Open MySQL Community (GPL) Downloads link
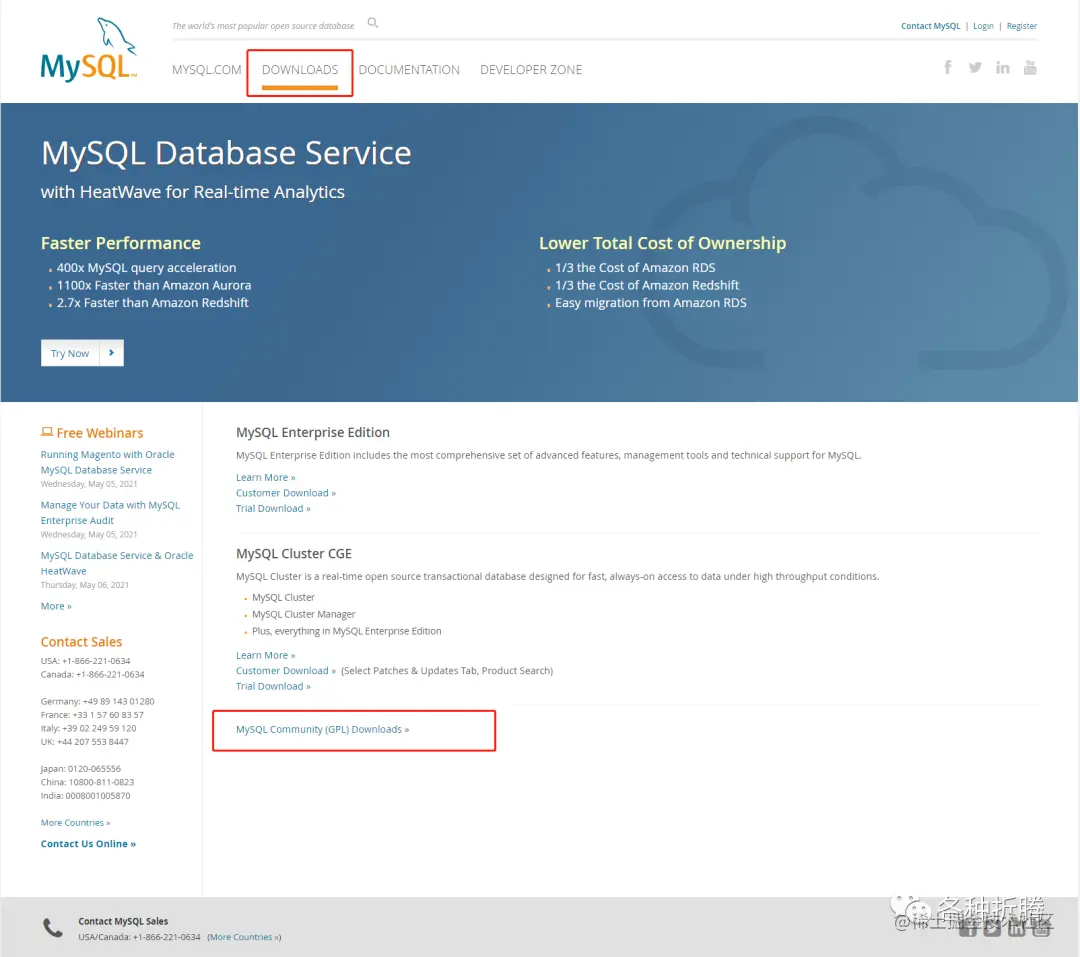1080x957 pixels. [322, 730]
